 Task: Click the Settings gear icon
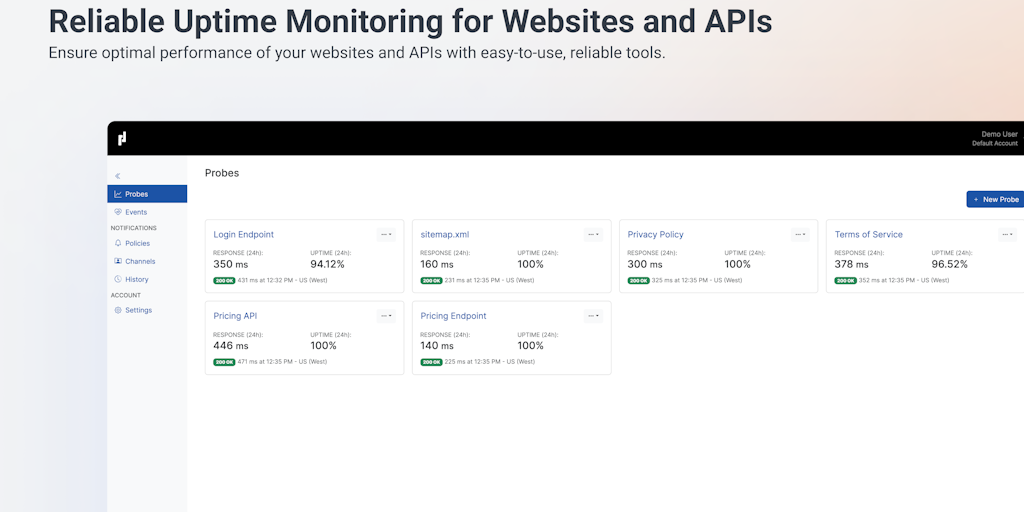point(118,310)
